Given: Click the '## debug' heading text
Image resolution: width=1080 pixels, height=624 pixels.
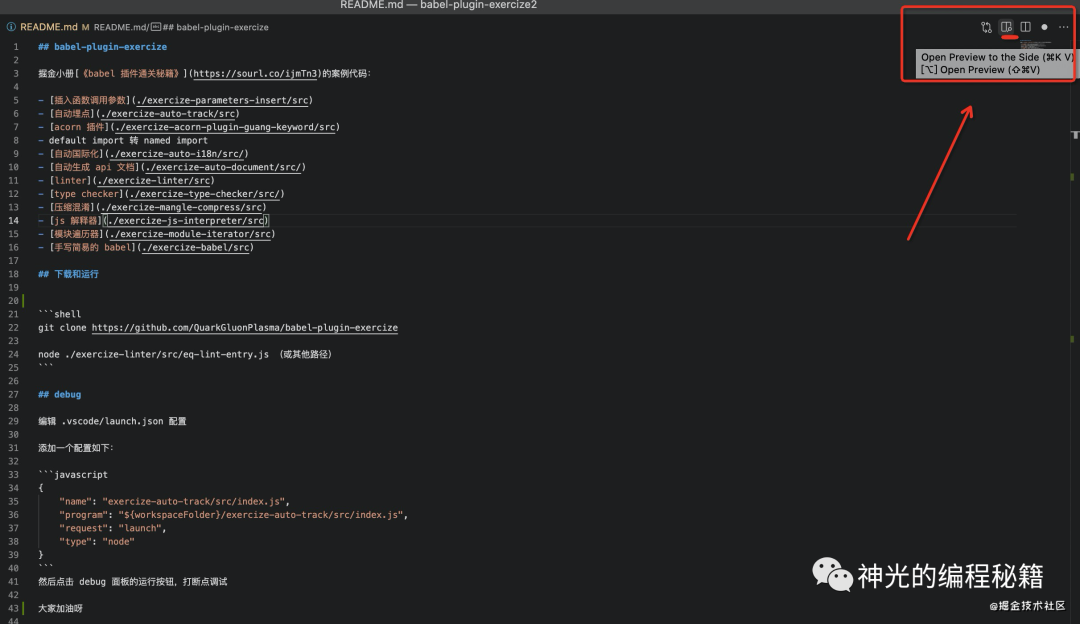Looking at the screenshot, I should pyautogui.click(x=59, y=395).
